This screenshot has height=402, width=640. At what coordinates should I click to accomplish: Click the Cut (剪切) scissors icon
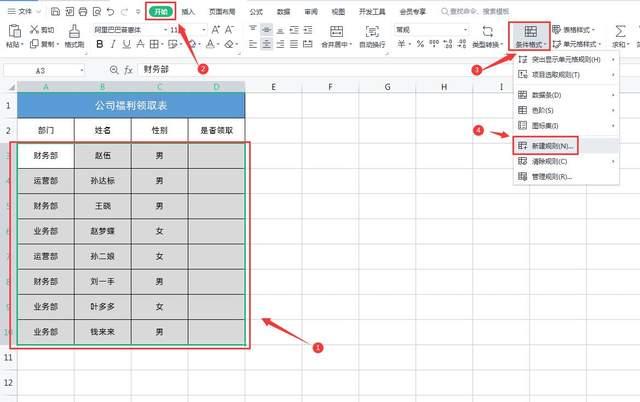pos(34,29)
